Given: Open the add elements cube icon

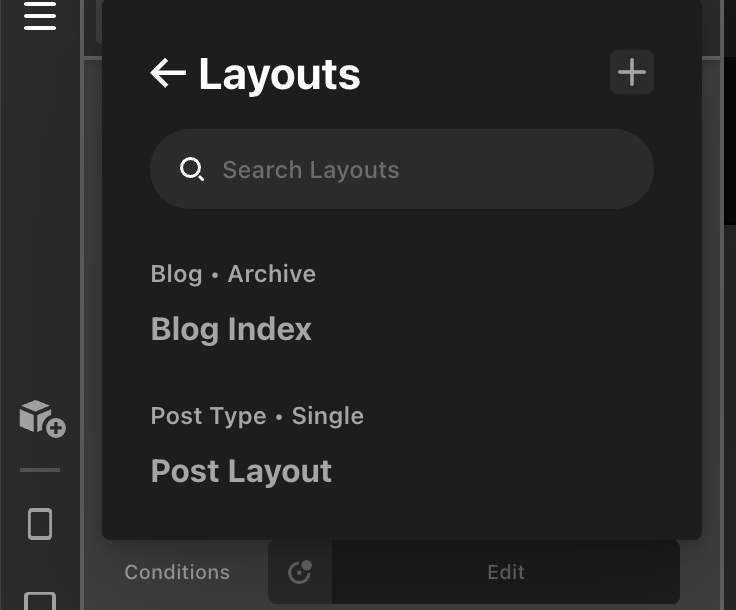Looking at the screenshot, I should 42,419.
